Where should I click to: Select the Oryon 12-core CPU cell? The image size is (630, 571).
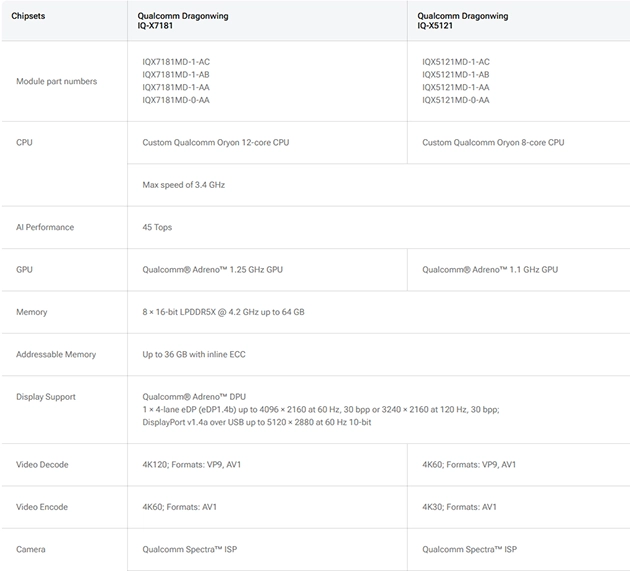point(216,143)
